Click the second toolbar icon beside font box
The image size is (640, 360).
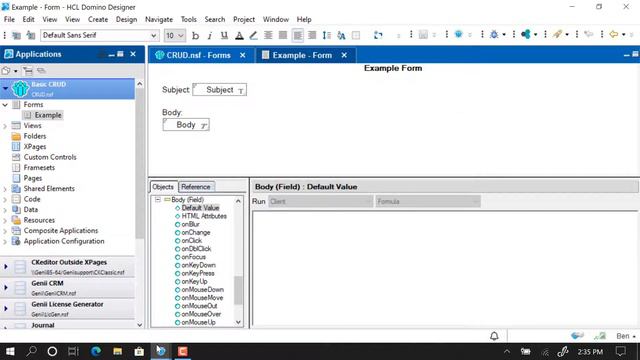pyautogui.click(x=31, y=36)
